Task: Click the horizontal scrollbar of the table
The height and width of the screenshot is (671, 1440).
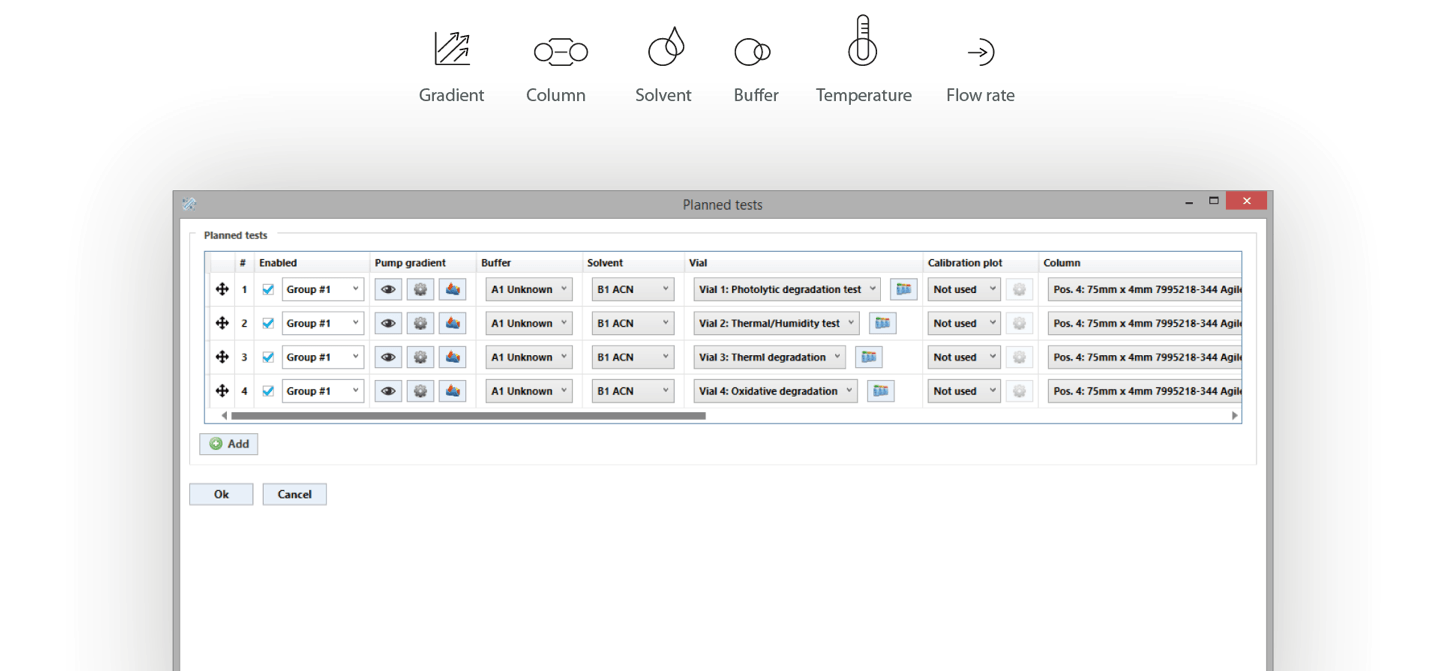Action: click(x=468, y=415)
